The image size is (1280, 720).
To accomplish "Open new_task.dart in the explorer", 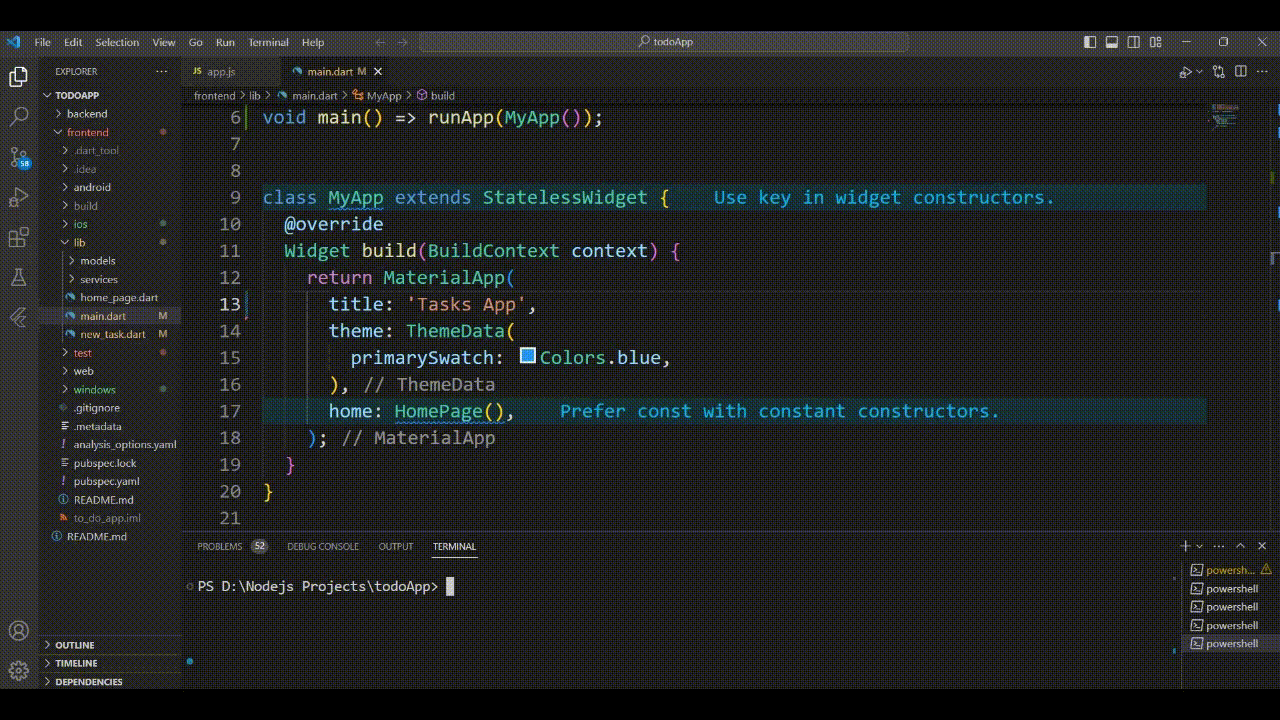I will pyautogui.click(x=112, y=334).
